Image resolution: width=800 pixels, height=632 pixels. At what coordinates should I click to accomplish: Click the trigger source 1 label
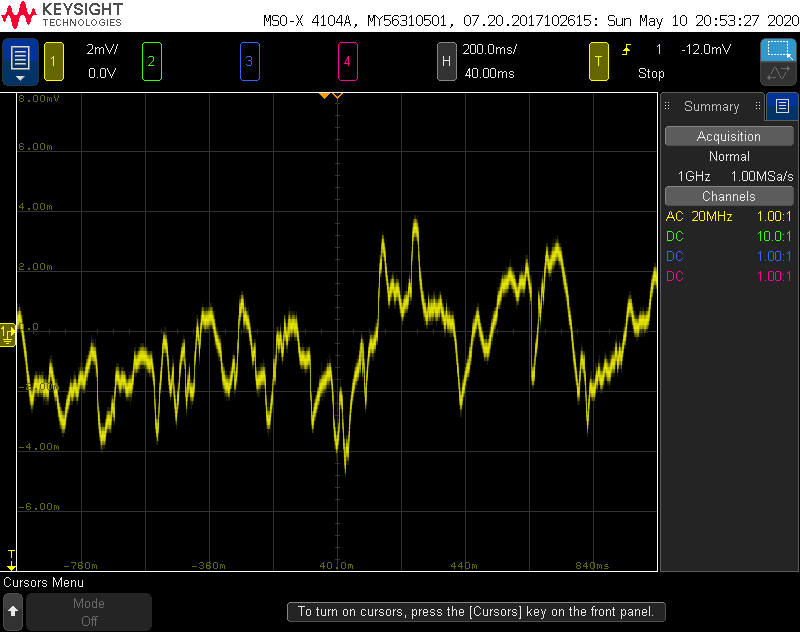tap(659, 49)
